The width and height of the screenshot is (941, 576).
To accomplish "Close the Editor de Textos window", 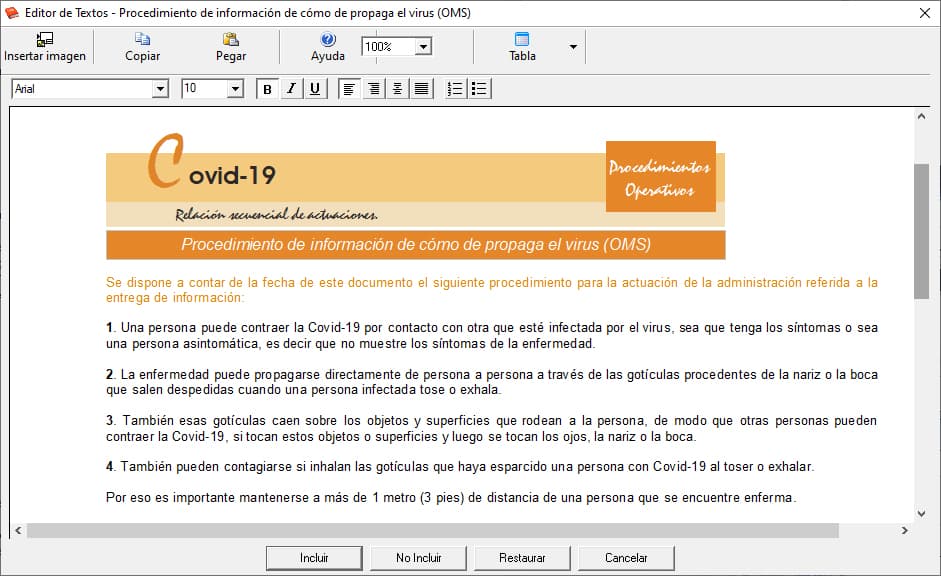I will [x=925, y=13].
